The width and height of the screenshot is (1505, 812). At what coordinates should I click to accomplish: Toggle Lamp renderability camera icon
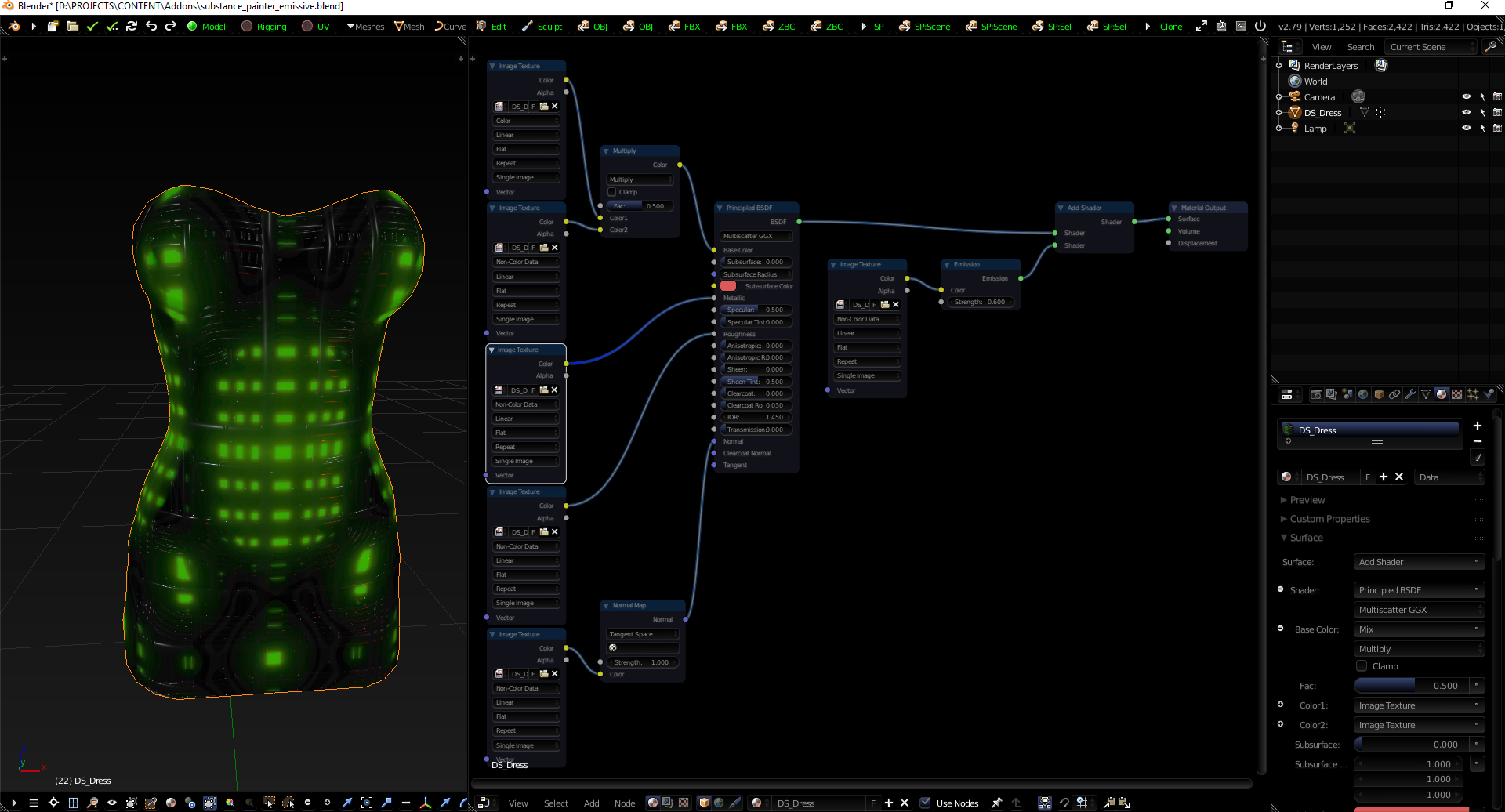tap(1497, 129)
